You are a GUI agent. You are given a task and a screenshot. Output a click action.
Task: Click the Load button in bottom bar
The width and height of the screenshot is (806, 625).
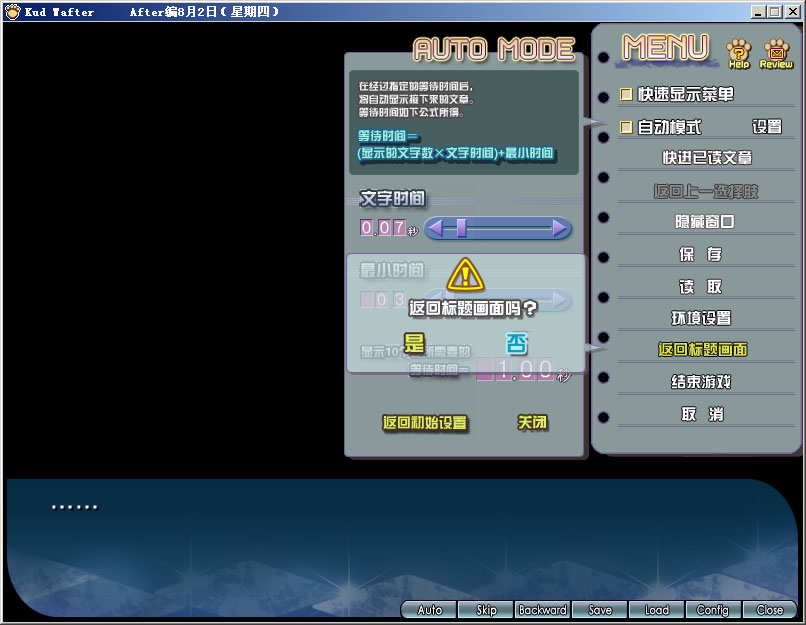click(x=657, y=610)
